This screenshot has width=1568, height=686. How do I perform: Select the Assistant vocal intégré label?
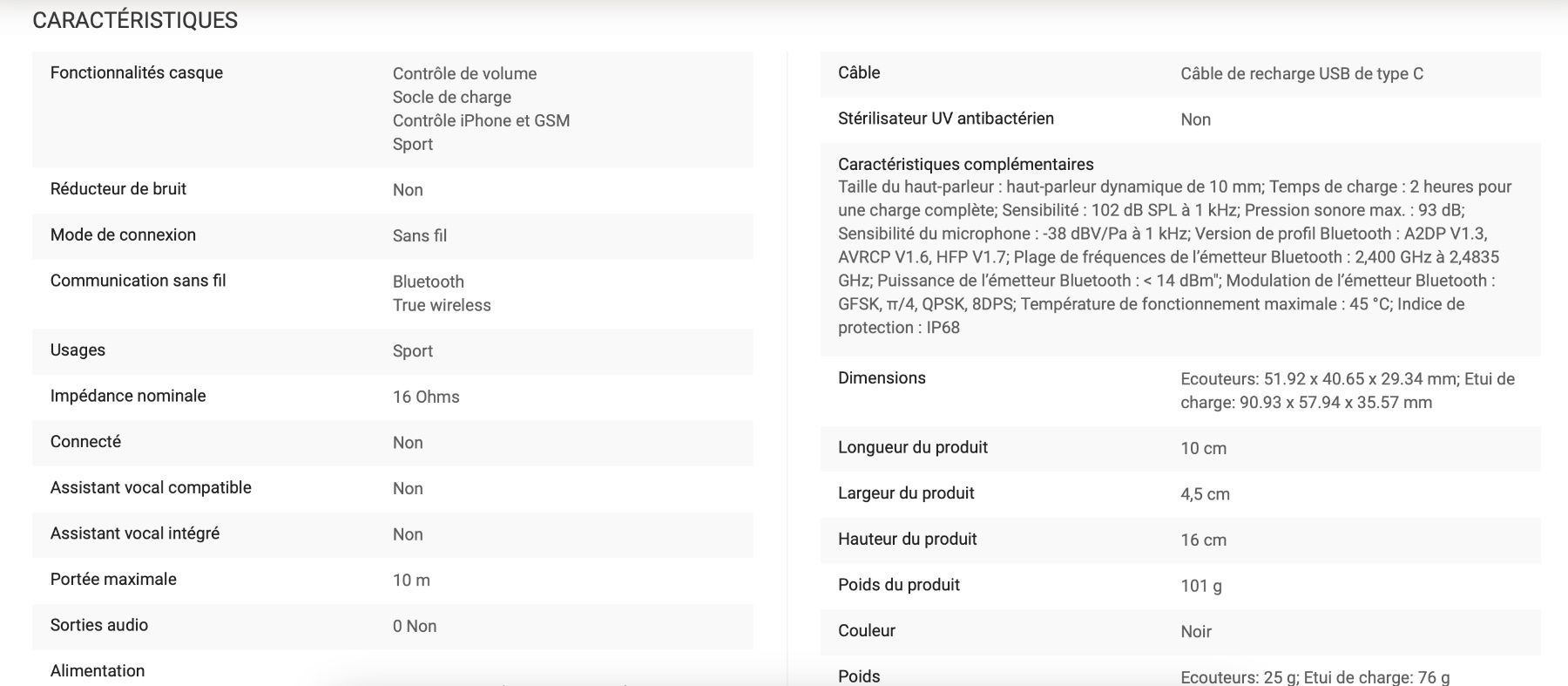pos(135,533)
